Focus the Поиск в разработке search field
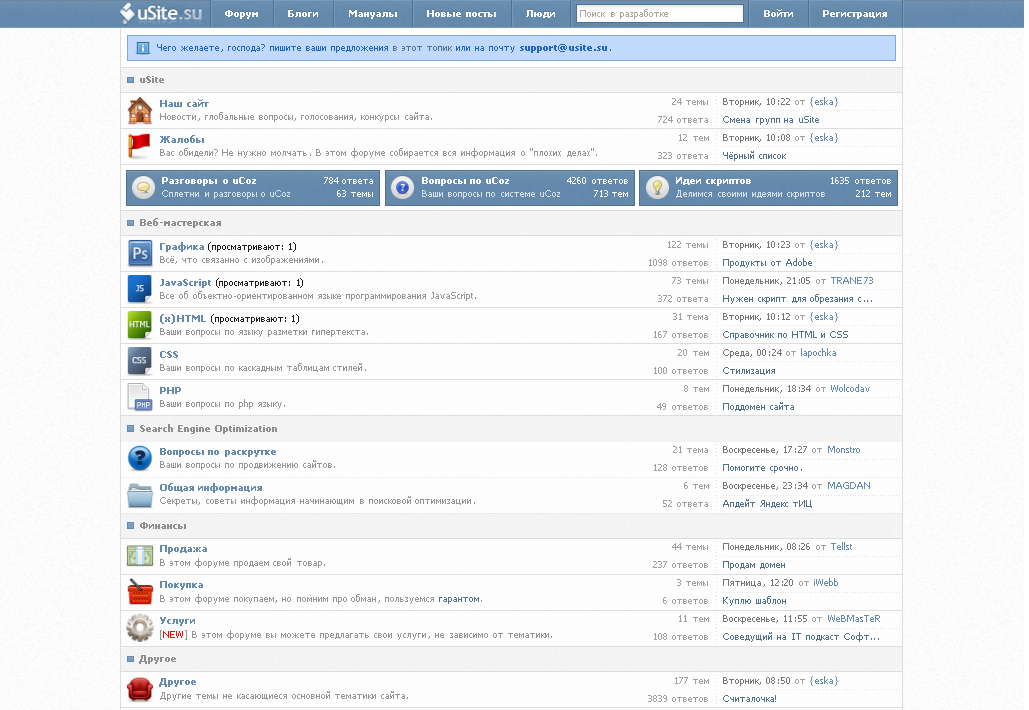Image resolution: width=1029 pixels, height=710 pixels. pos(659,14)
